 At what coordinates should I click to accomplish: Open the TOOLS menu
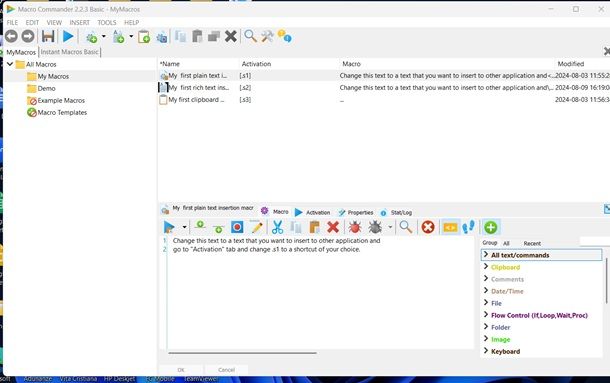107,23
